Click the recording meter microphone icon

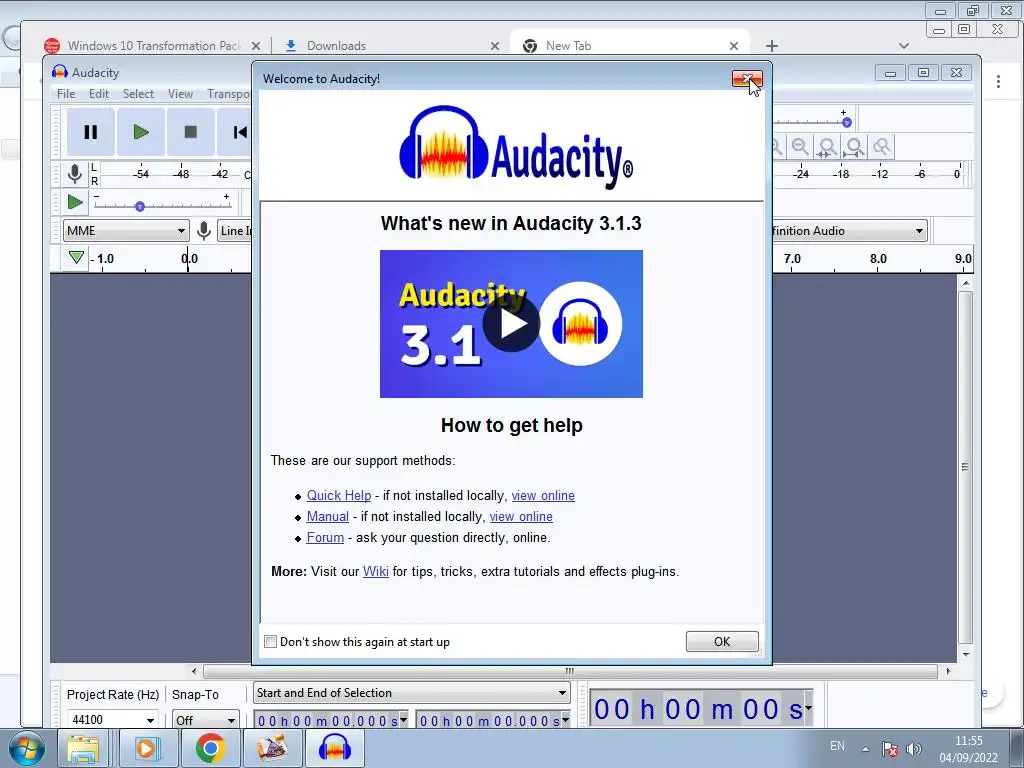(x=74, y=174)
